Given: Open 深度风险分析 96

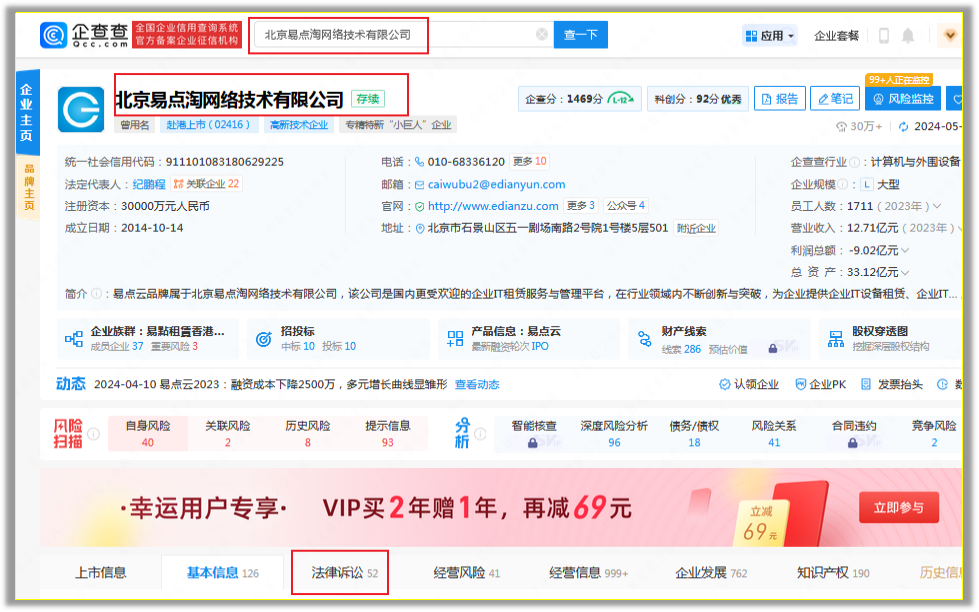Looking at the screenshot, I should point(614,433).
